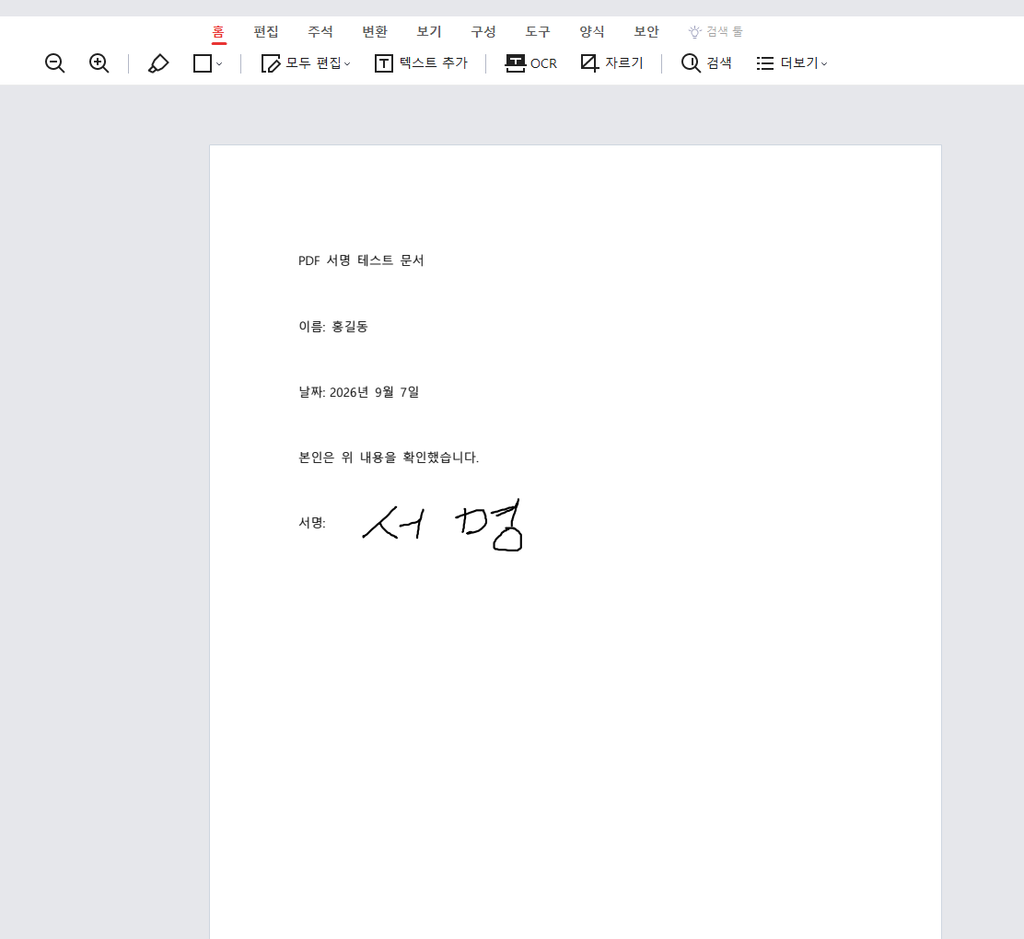
Task: Go to the 구성 tab
Action: 483,32
